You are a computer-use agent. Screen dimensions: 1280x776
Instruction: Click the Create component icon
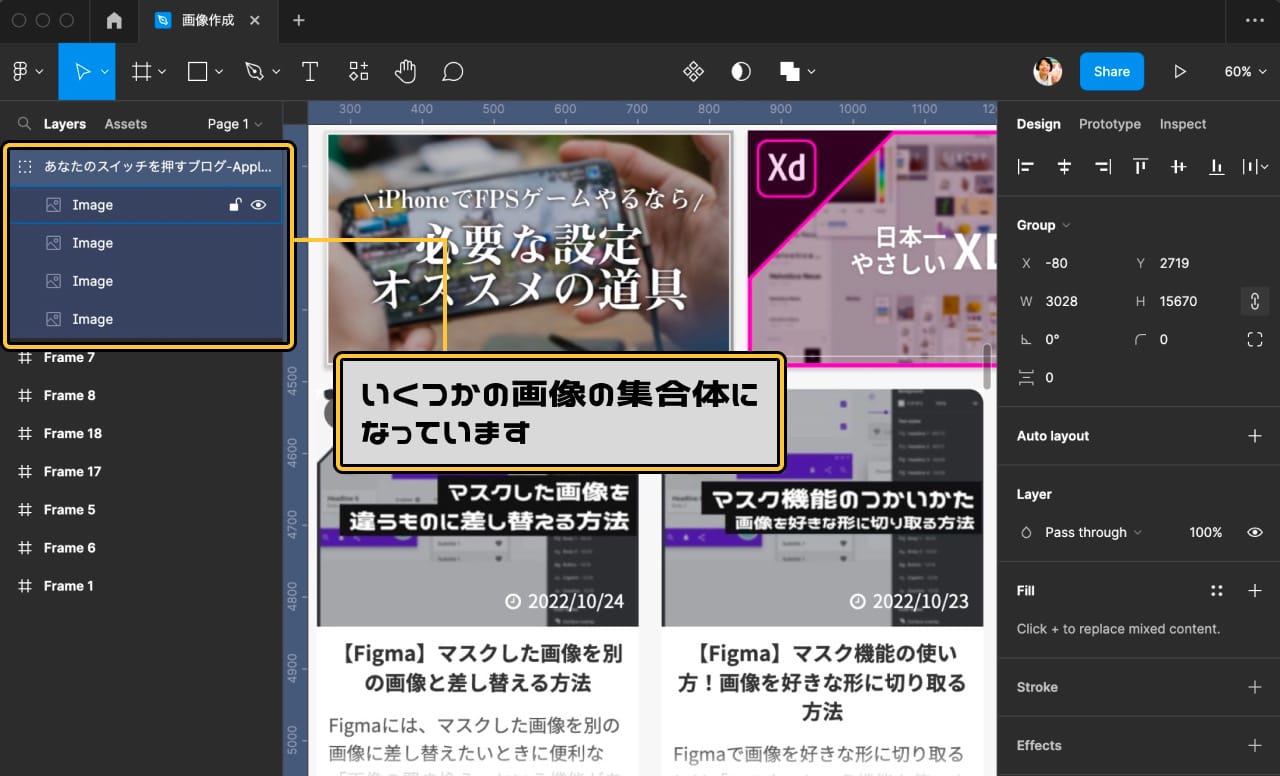pyautogui.click(x=692, y=72)
